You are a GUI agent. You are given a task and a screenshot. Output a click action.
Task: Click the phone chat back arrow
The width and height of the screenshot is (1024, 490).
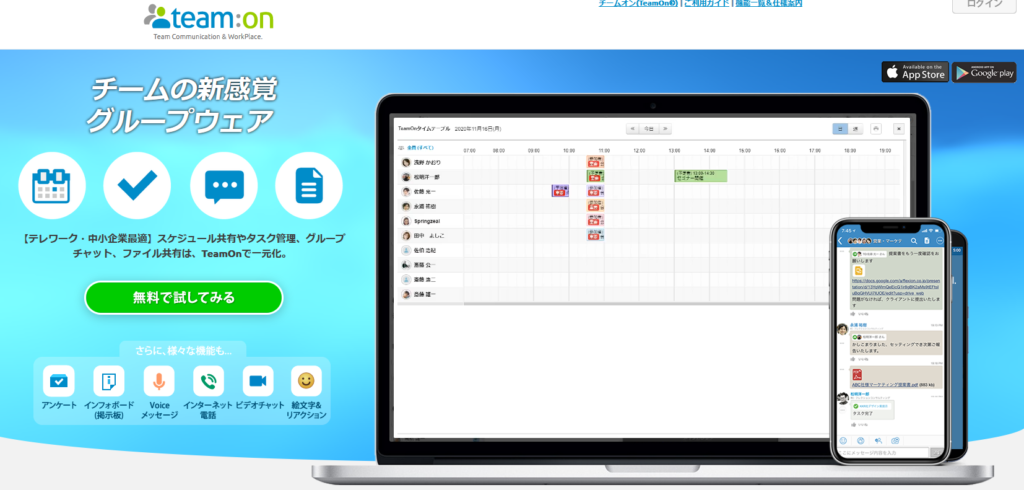(x=840, y=241)
